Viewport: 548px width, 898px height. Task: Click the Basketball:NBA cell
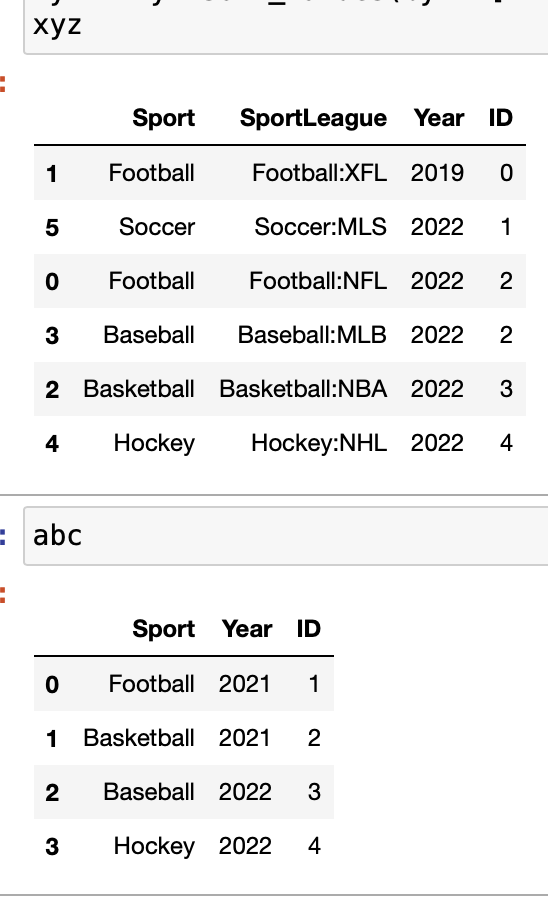(x=303, y=389)
